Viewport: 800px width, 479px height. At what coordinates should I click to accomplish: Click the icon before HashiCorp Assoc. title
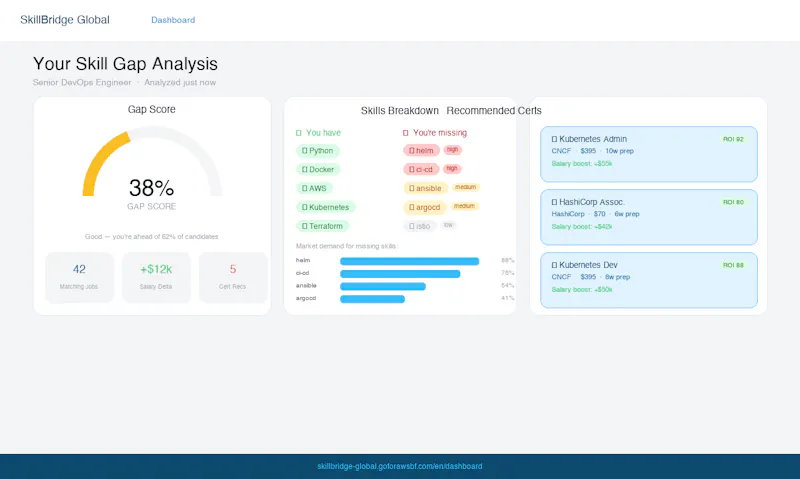click(554, 203)
